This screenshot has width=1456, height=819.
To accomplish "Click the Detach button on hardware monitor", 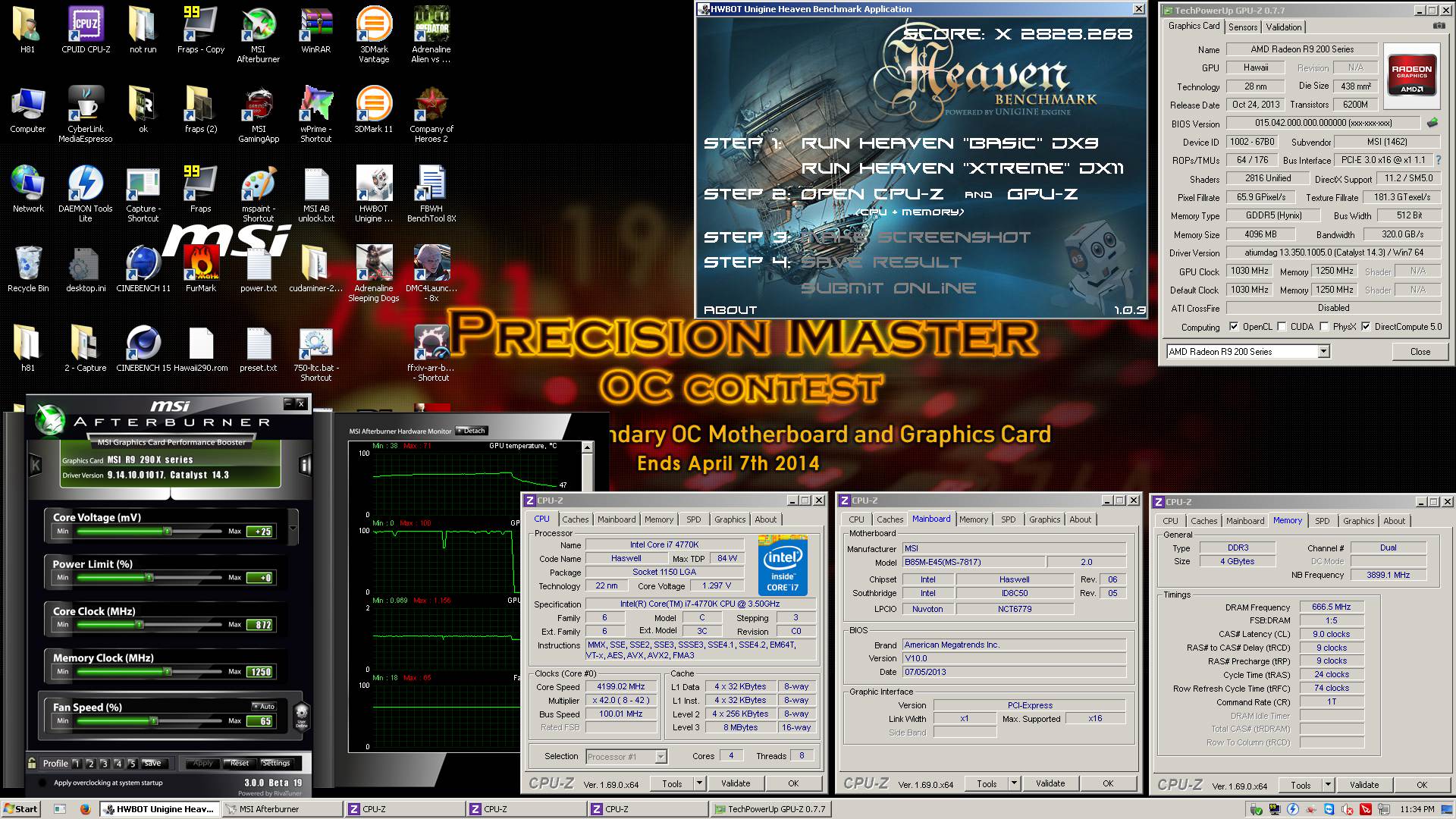I will point(471,431).
